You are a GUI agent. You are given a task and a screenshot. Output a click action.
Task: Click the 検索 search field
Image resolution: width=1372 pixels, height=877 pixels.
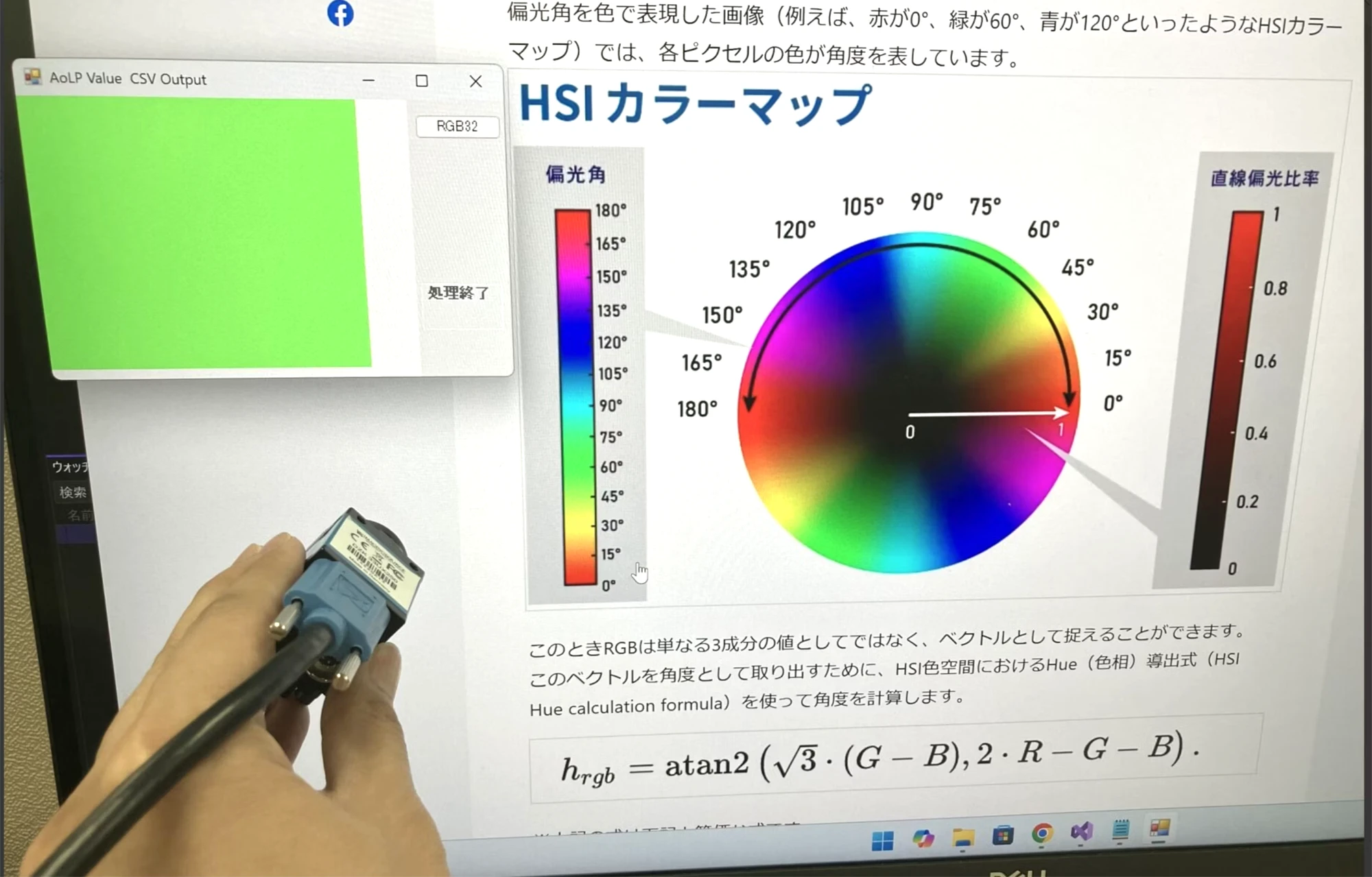(x=73, y=492)
